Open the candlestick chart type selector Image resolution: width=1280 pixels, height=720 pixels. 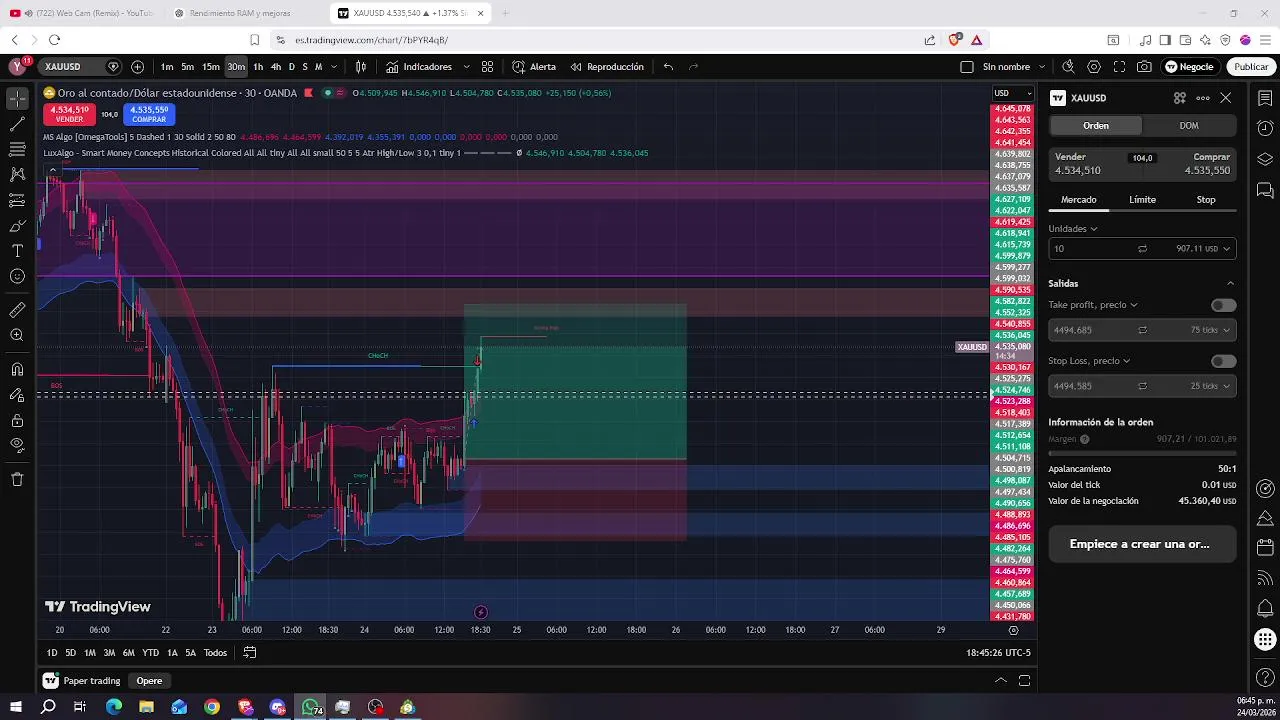point(361,67)
